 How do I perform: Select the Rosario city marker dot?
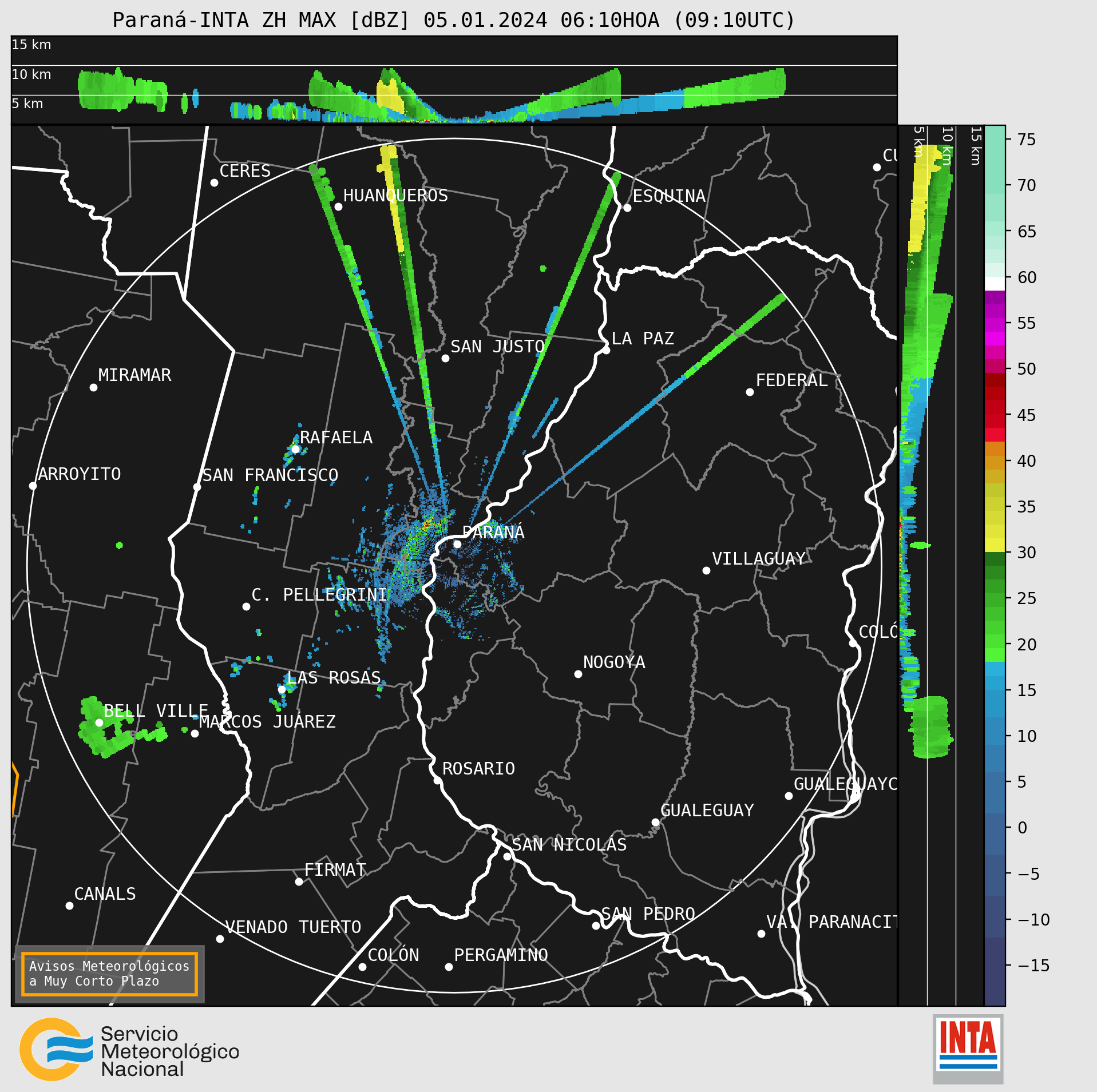(437, 780)
